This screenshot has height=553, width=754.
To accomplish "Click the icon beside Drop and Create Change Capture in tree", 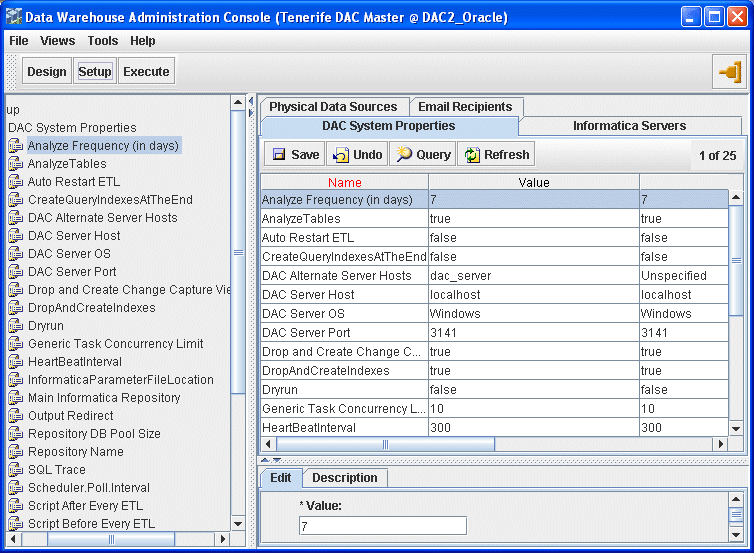I will click(15, 290).
